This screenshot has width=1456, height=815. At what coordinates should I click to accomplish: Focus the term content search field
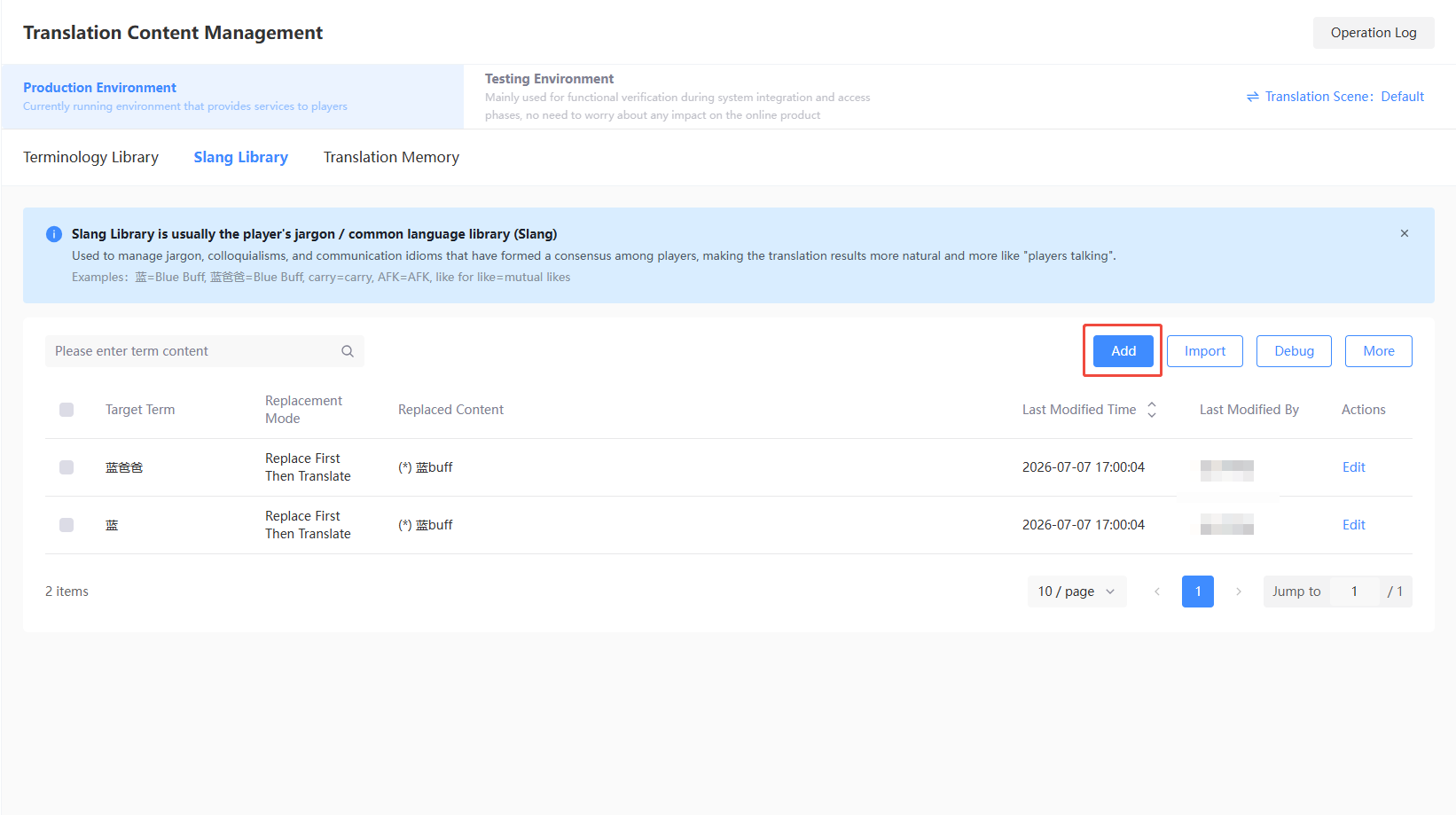tap(205, 351)
